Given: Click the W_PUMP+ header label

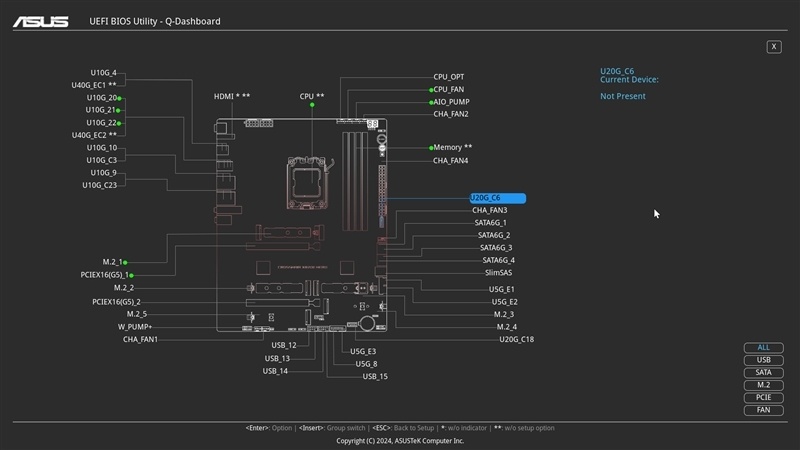Looking at the screenshot, I should tap(135, 327).
